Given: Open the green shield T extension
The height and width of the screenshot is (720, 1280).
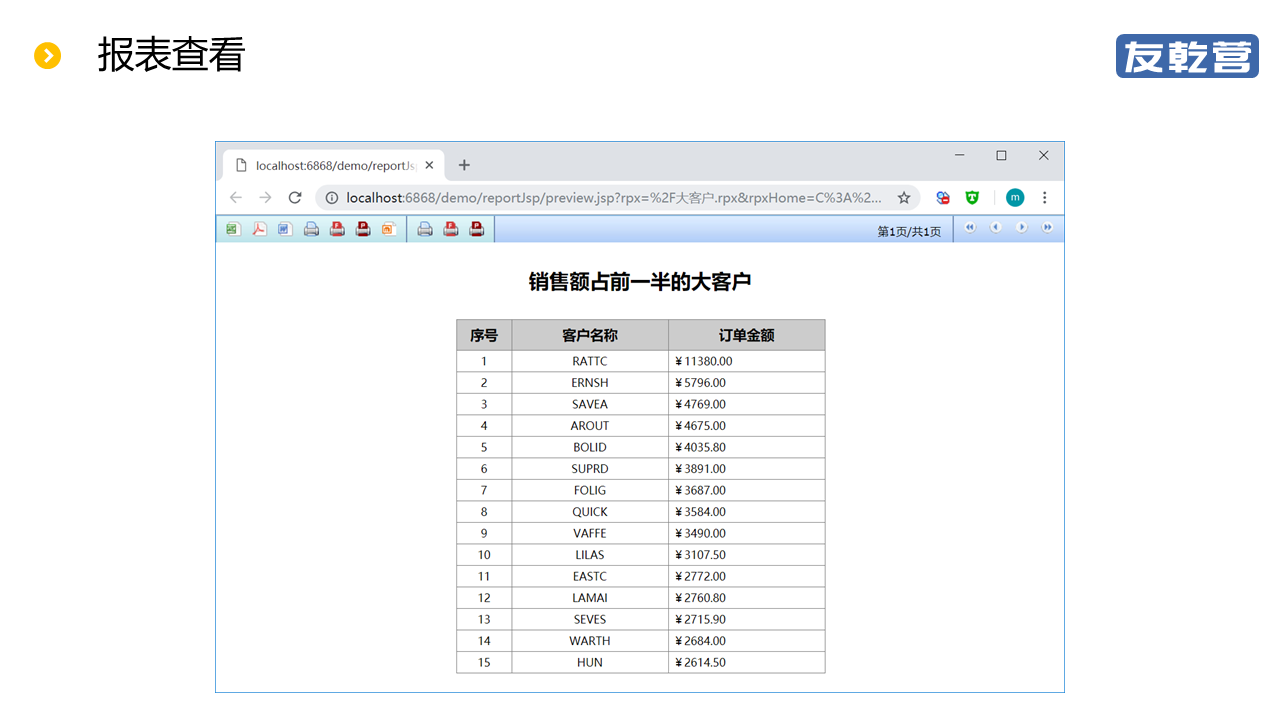Looking at the screenshot, I should (x=972, y=198).
